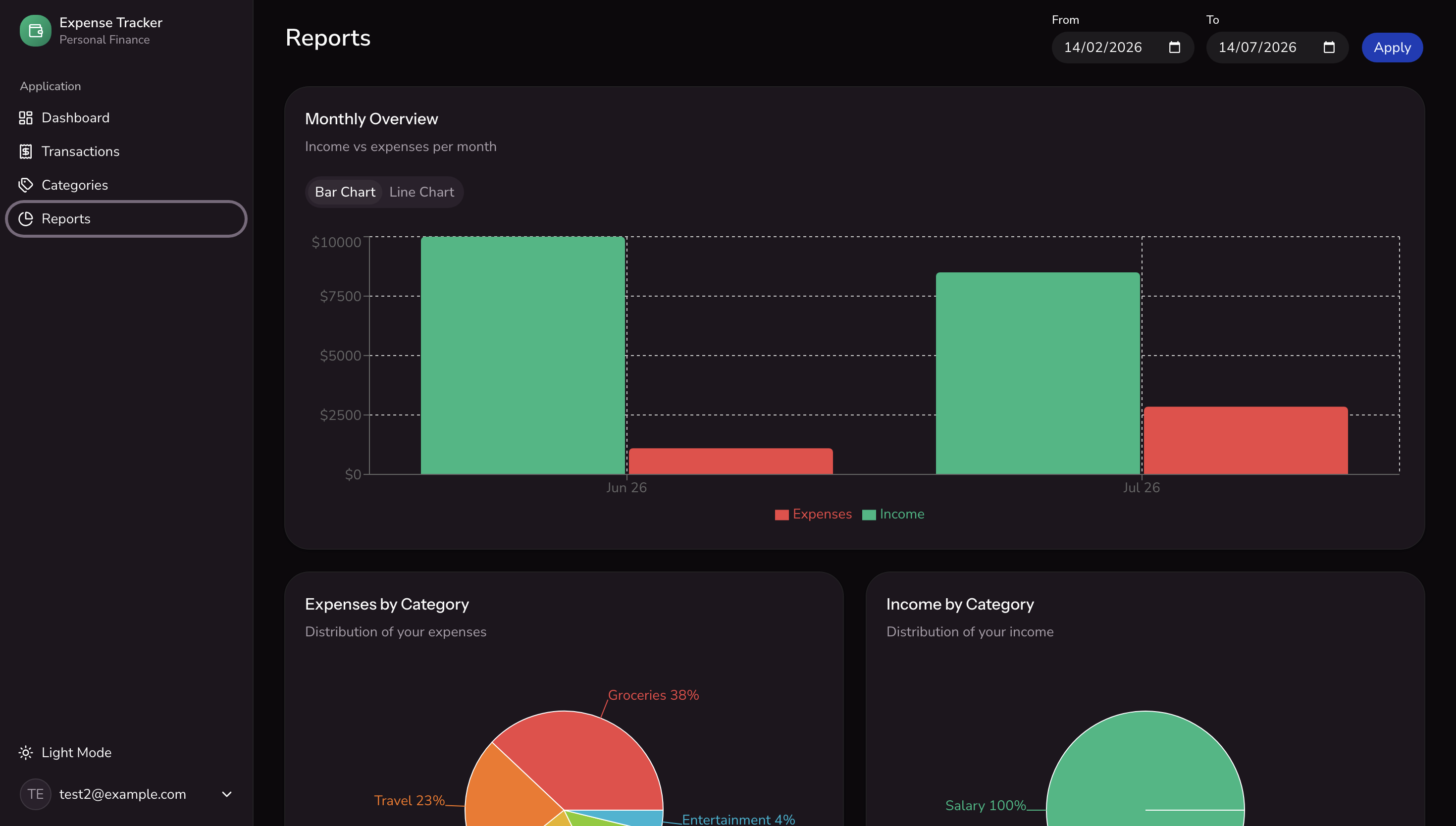
Task: Toggle the Expenses legend red swatch
Action: point(781,515)
